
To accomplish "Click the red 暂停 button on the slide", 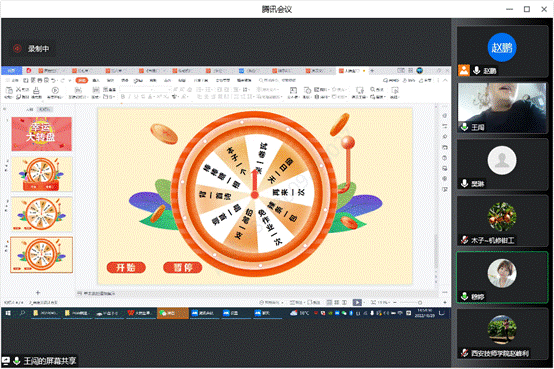I will [x=183, y=267].
